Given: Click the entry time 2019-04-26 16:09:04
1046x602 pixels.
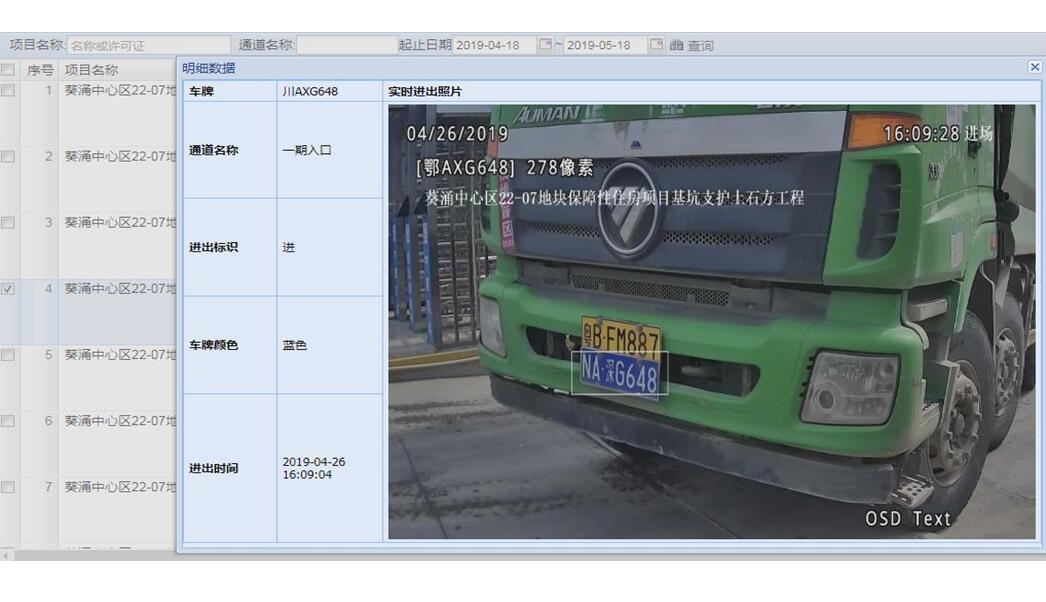Looking at the screenshot, I should (x=314, y=468).
